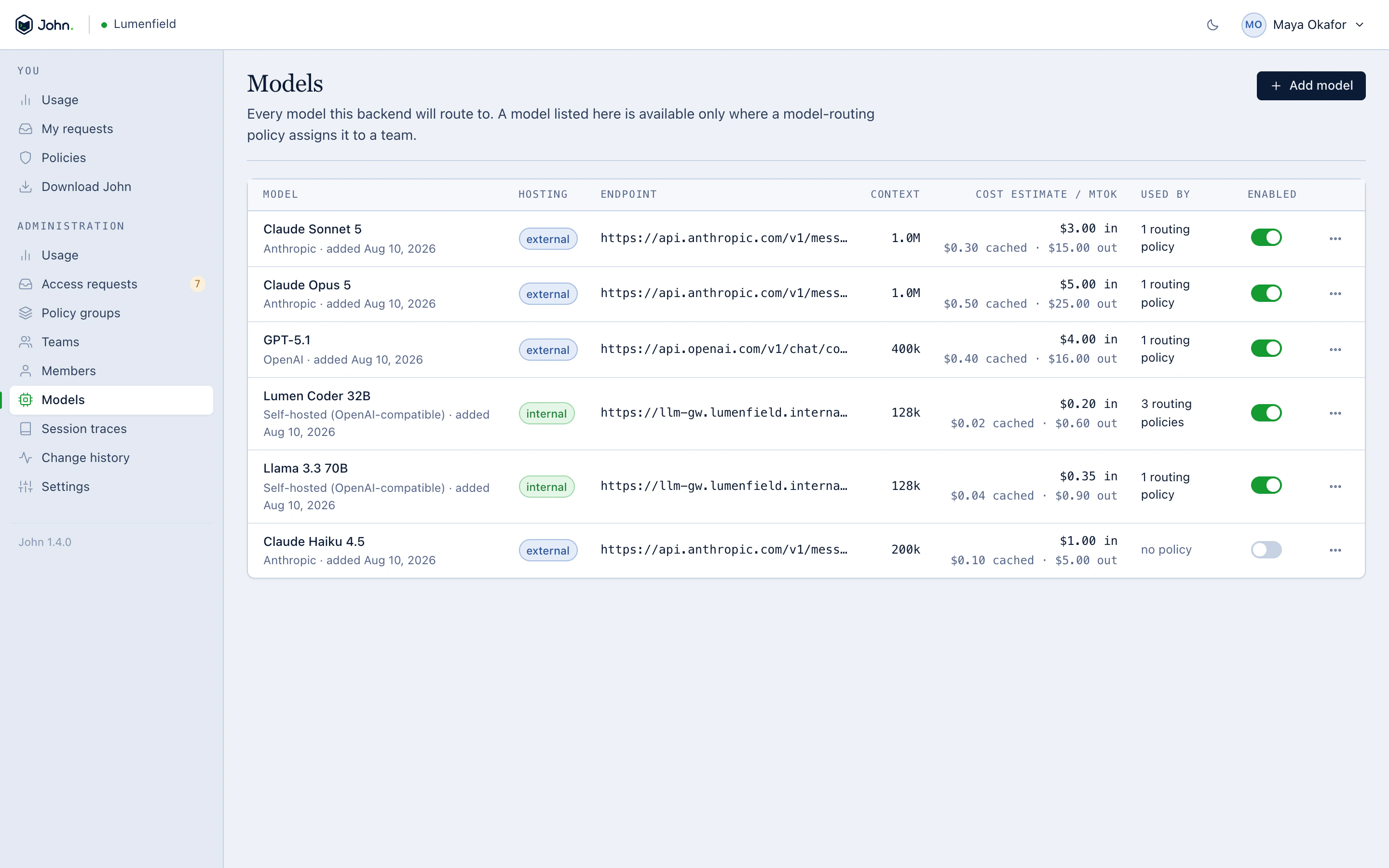Image resolution: width=1389 pixels, height=868 pixels.
Task: Switch off Llama 3.3 70B model
Action: click(x=1266, y=486)
